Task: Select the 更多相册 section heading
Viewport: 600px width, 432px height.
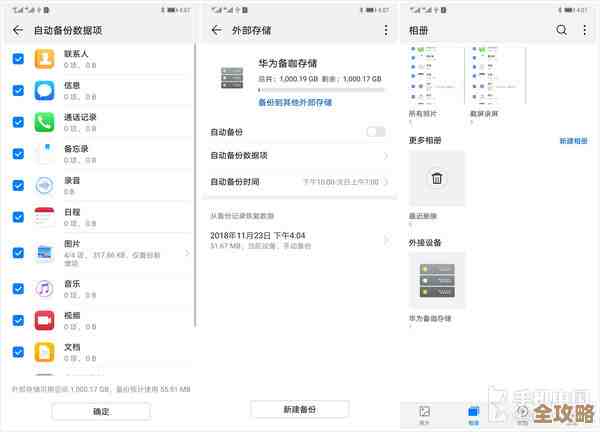Action: 425,140
